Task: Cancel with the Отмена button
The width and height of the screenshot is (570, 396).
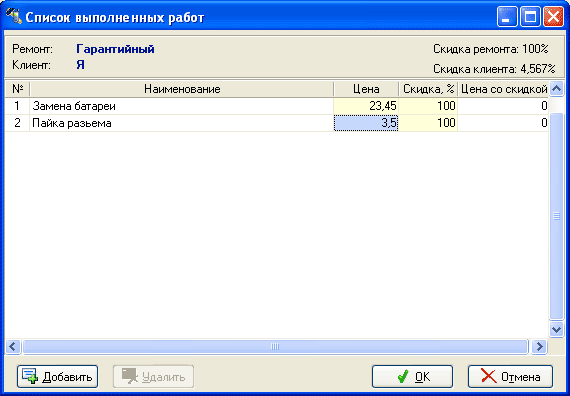Action: (x=510, y=376)
